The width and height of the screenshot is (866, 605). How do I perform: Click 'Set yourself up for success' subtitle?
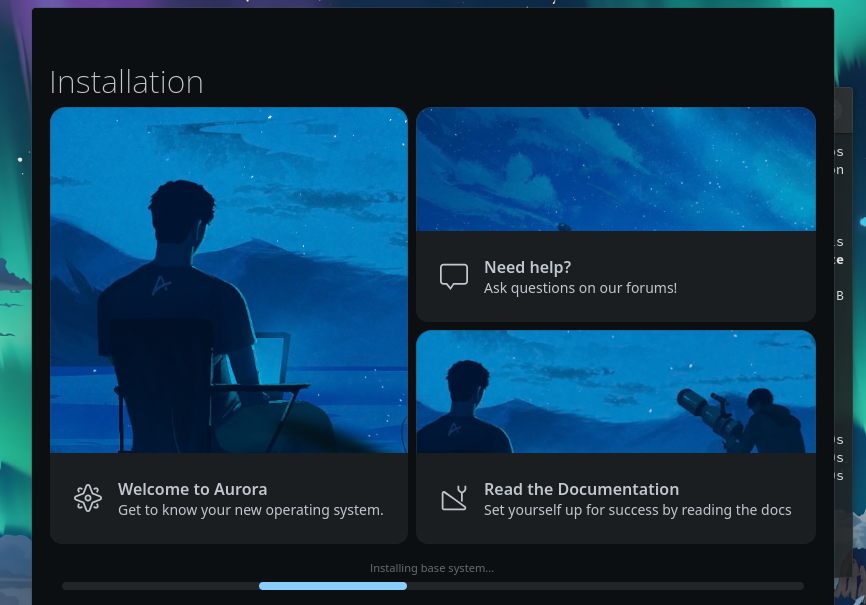(638, 510)
